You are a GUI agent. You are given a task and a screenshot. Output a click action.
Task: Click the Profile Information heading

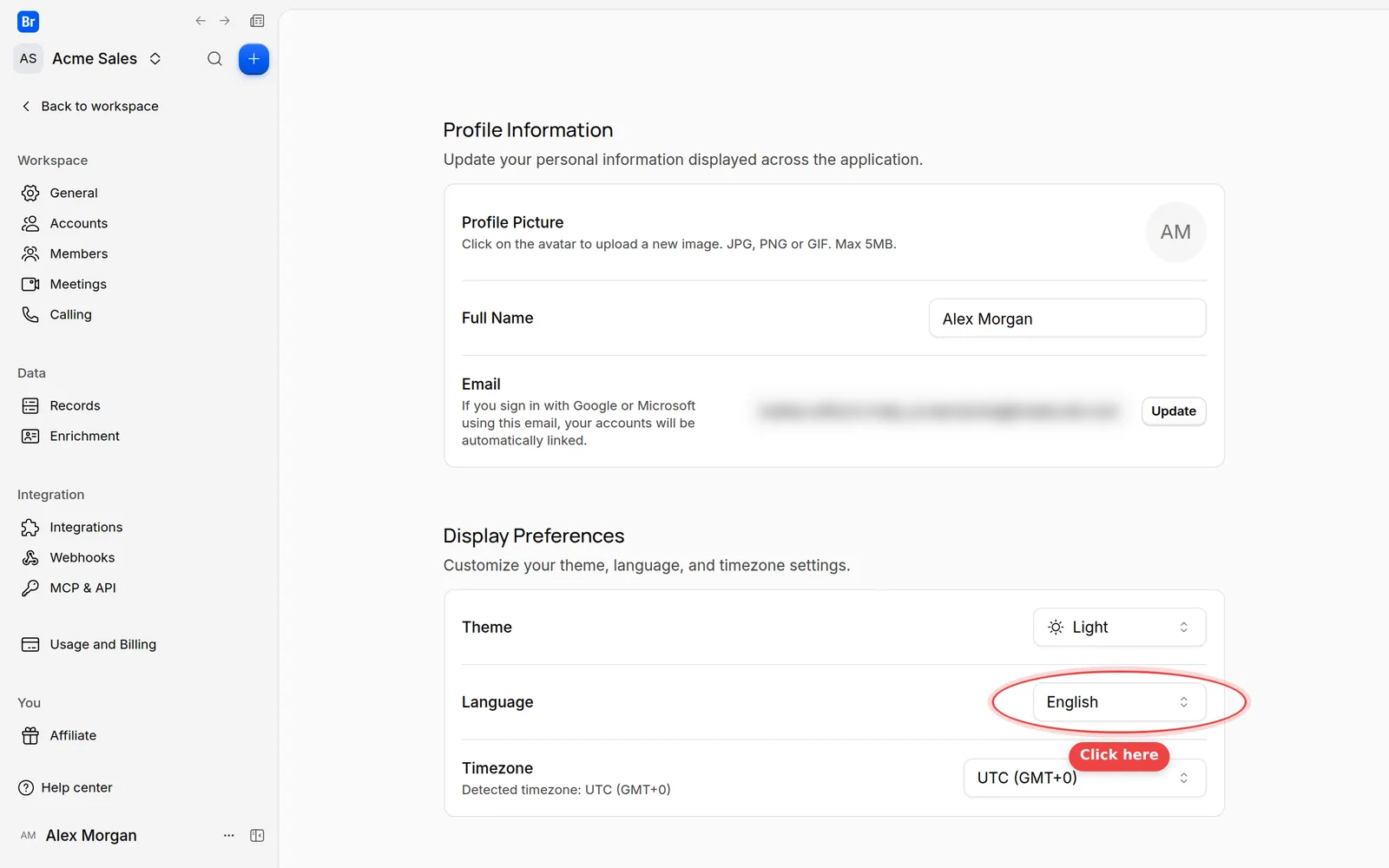[x=528, y=130]
